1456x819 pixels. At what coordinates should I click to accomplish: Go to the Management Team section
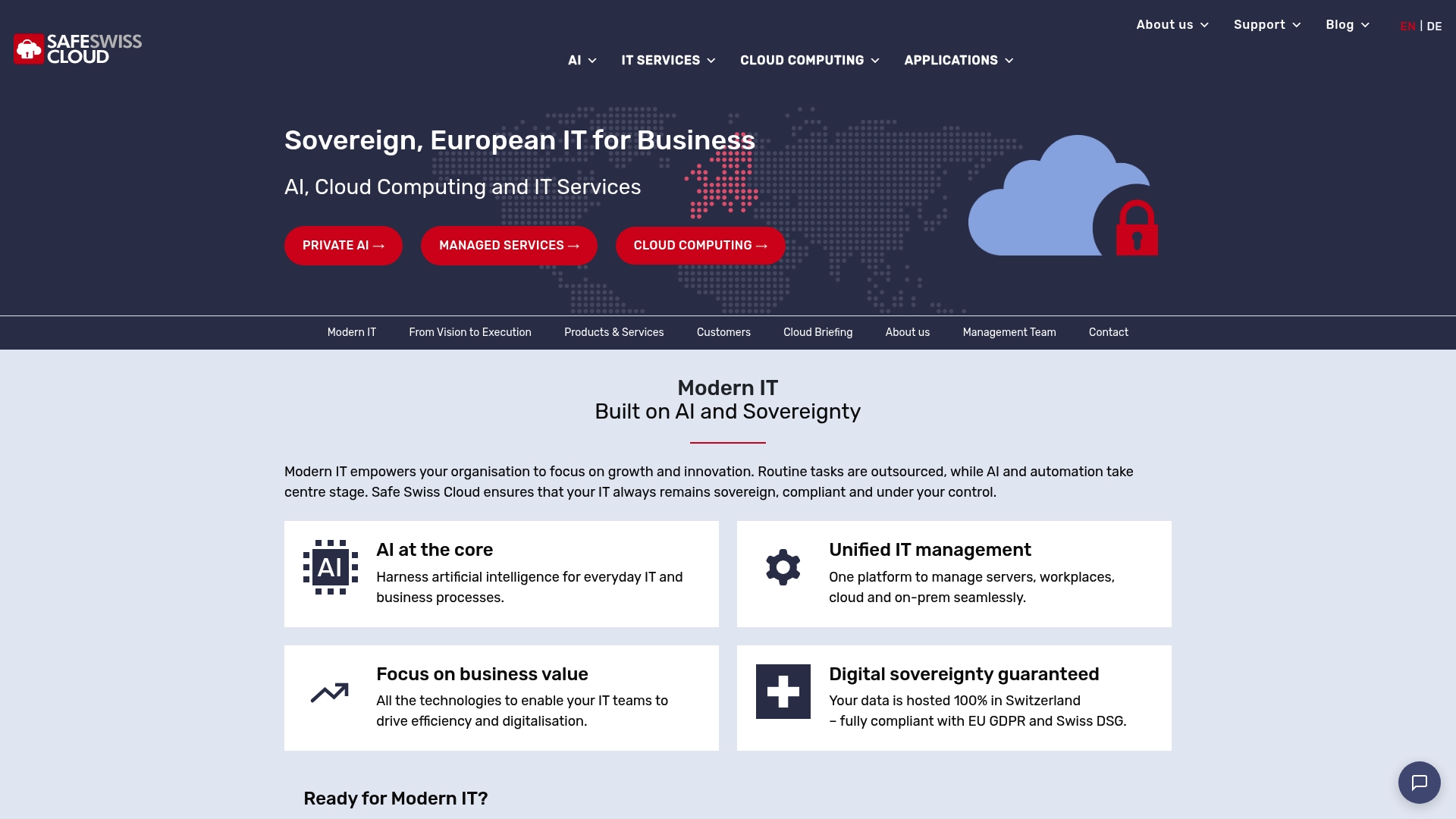pos(1009,332)
